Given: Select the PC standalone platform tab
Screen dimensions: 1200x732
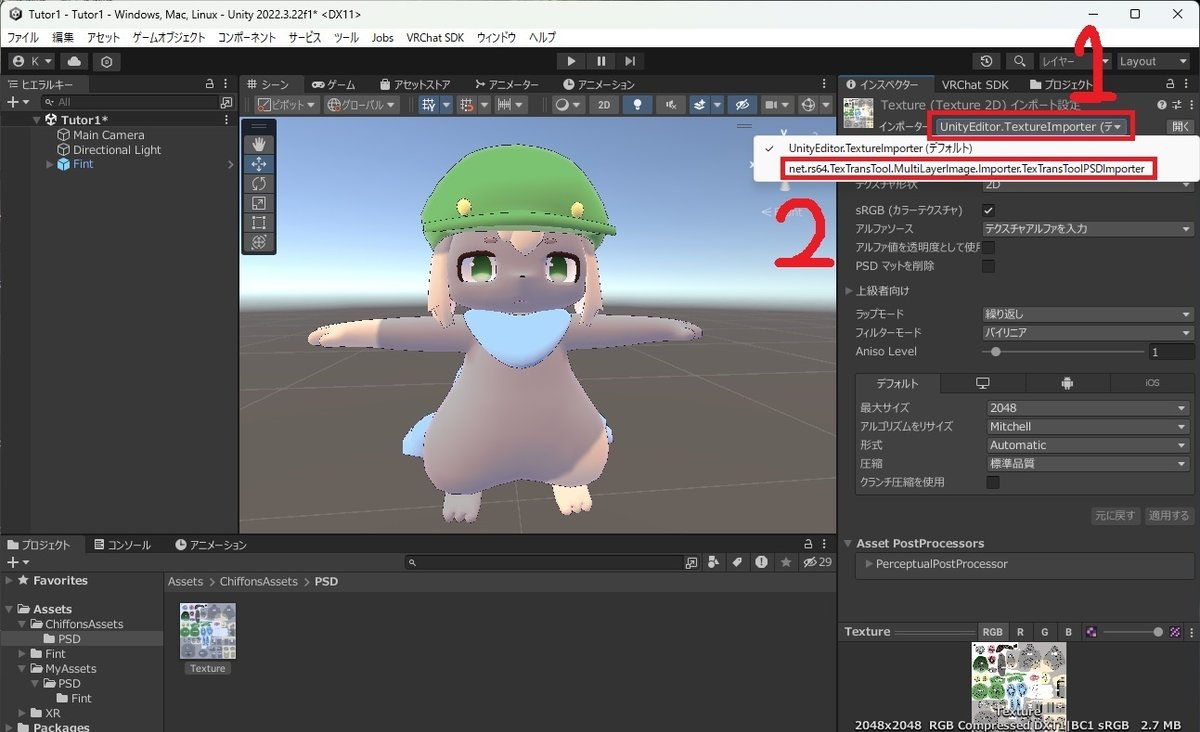Looking at the screenshot, I should tap(982, 383).
